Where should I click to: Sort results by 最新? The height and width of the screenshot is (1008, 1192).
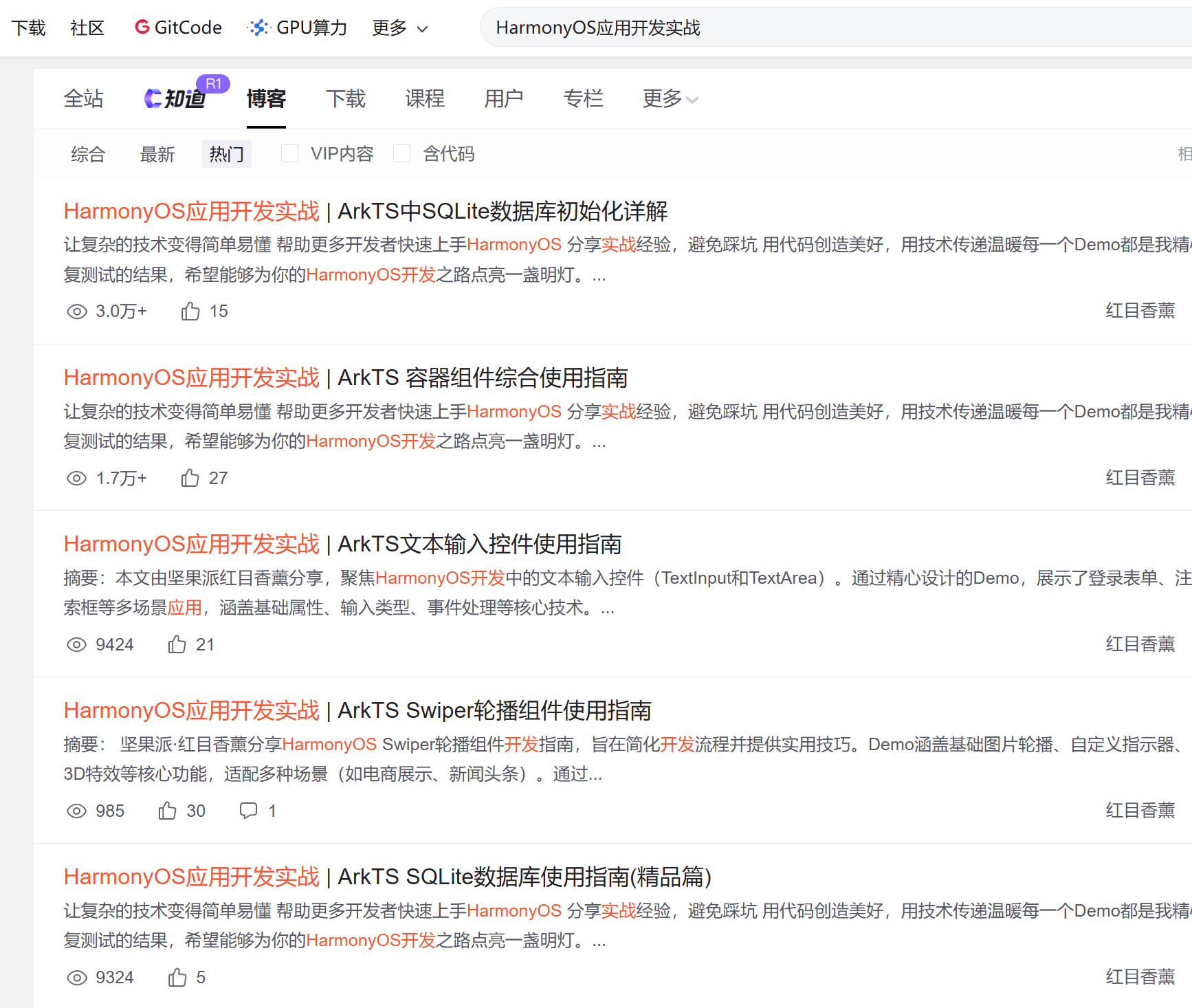click(157, 154)
